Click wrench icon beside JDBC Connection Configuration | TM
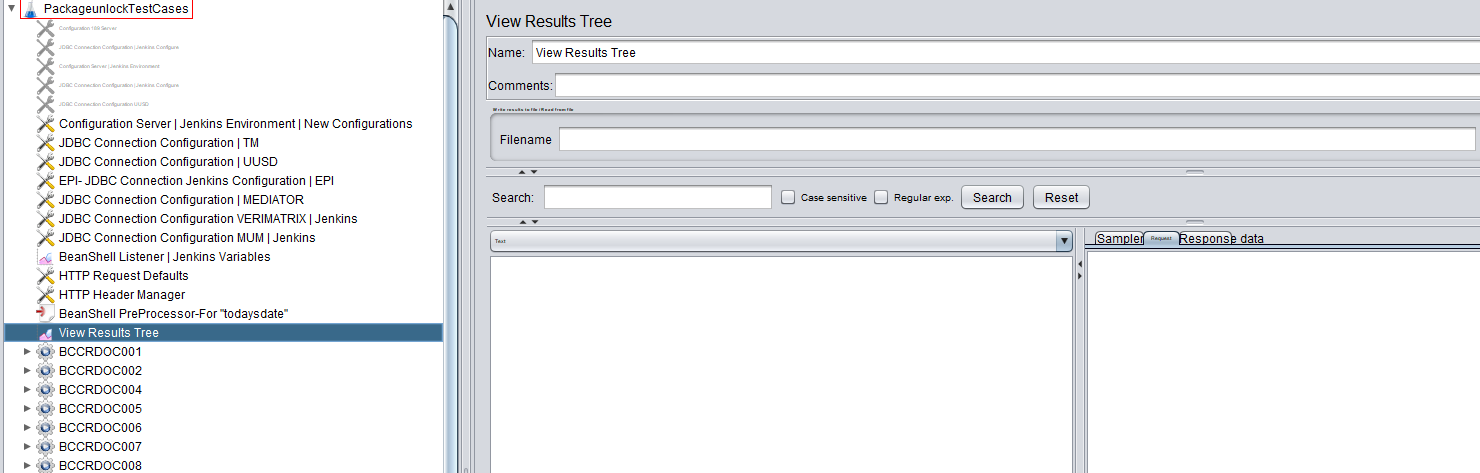1480x473 pixels. 45,143
